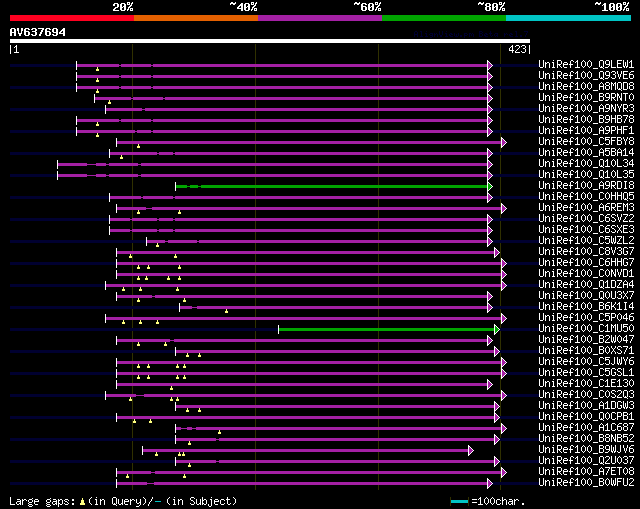Select the UniRef100_A9PHF1 label

click(586, 131)
